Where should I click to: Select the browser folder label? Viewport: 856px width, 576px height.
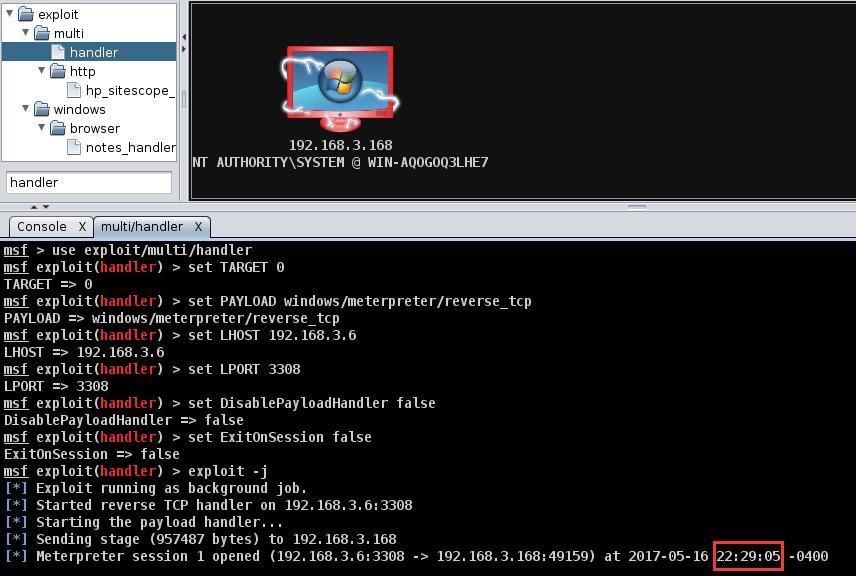[95, 128]
